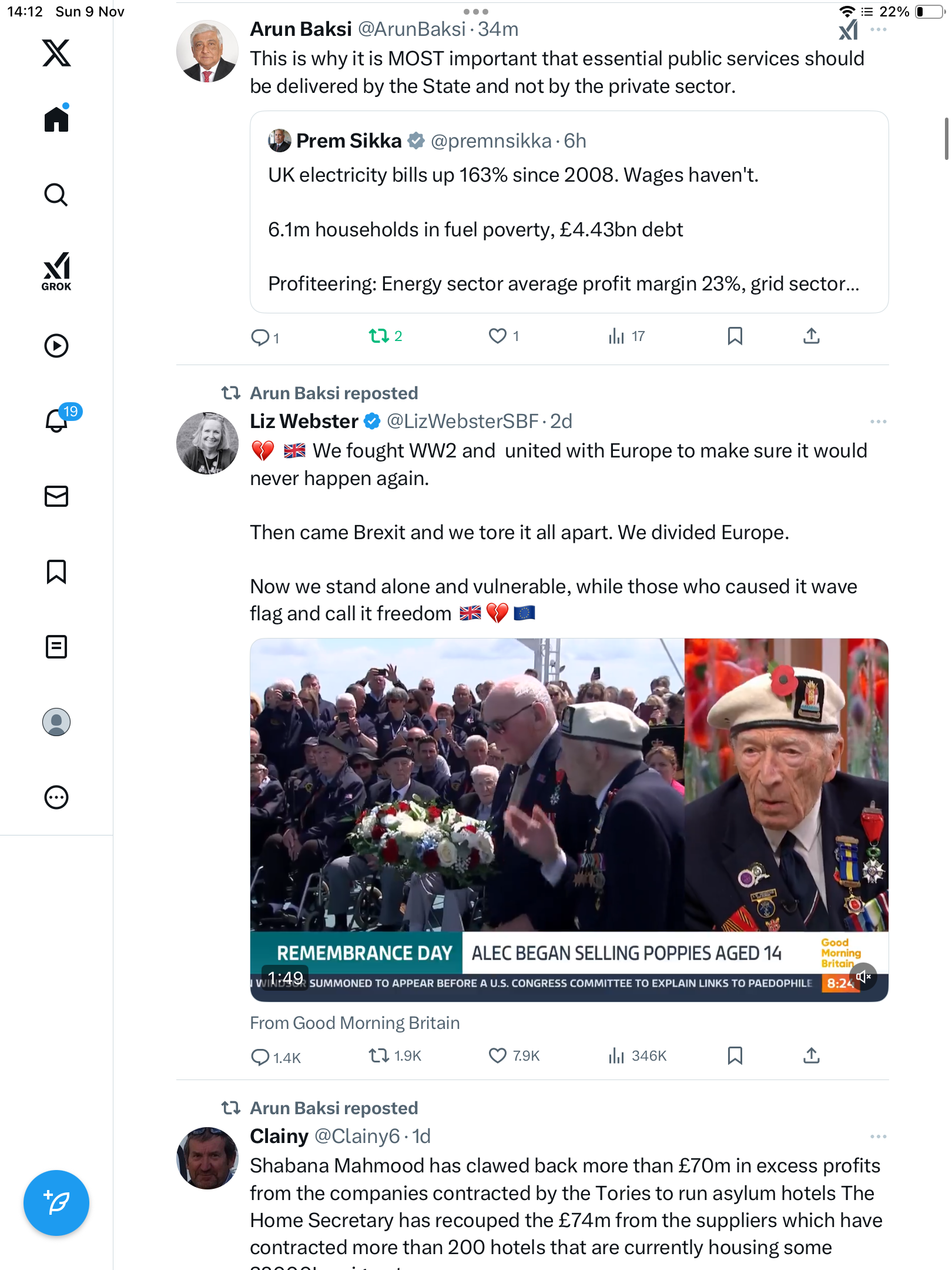The width and height of the screenshot is (952, 1270).
Task: Open Messages envelope in sidebar
Action: (56, 496)
